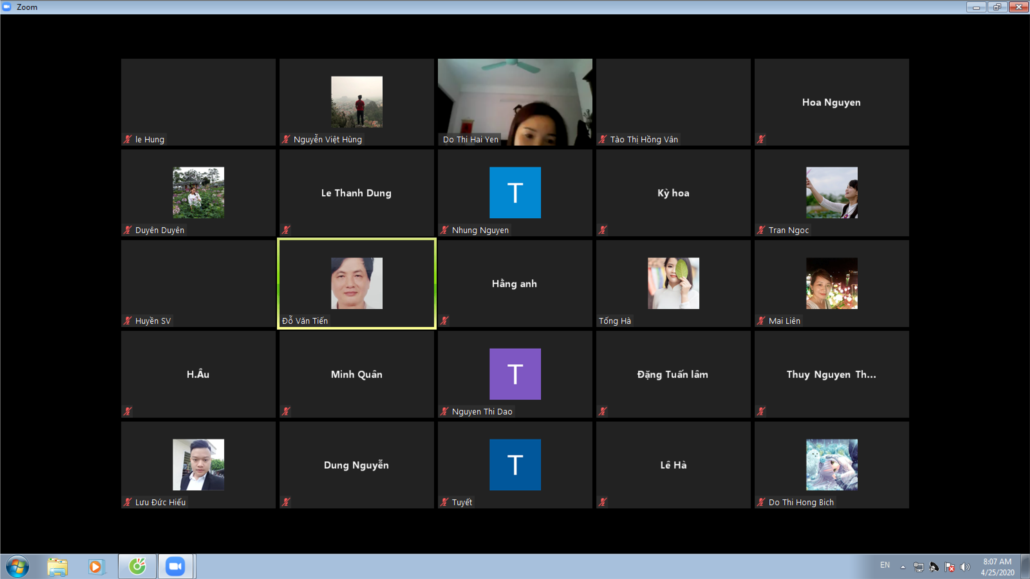Click muted microphone icon on Hoa Nguyen tile
1030x579 pixels.
(x=761, y=140)
